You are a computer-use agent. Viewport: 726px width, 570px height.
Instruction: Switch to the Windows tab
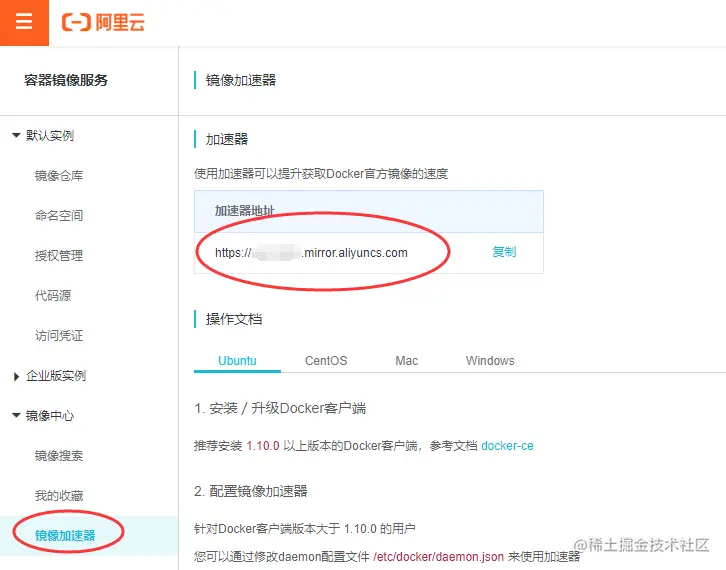490,361
